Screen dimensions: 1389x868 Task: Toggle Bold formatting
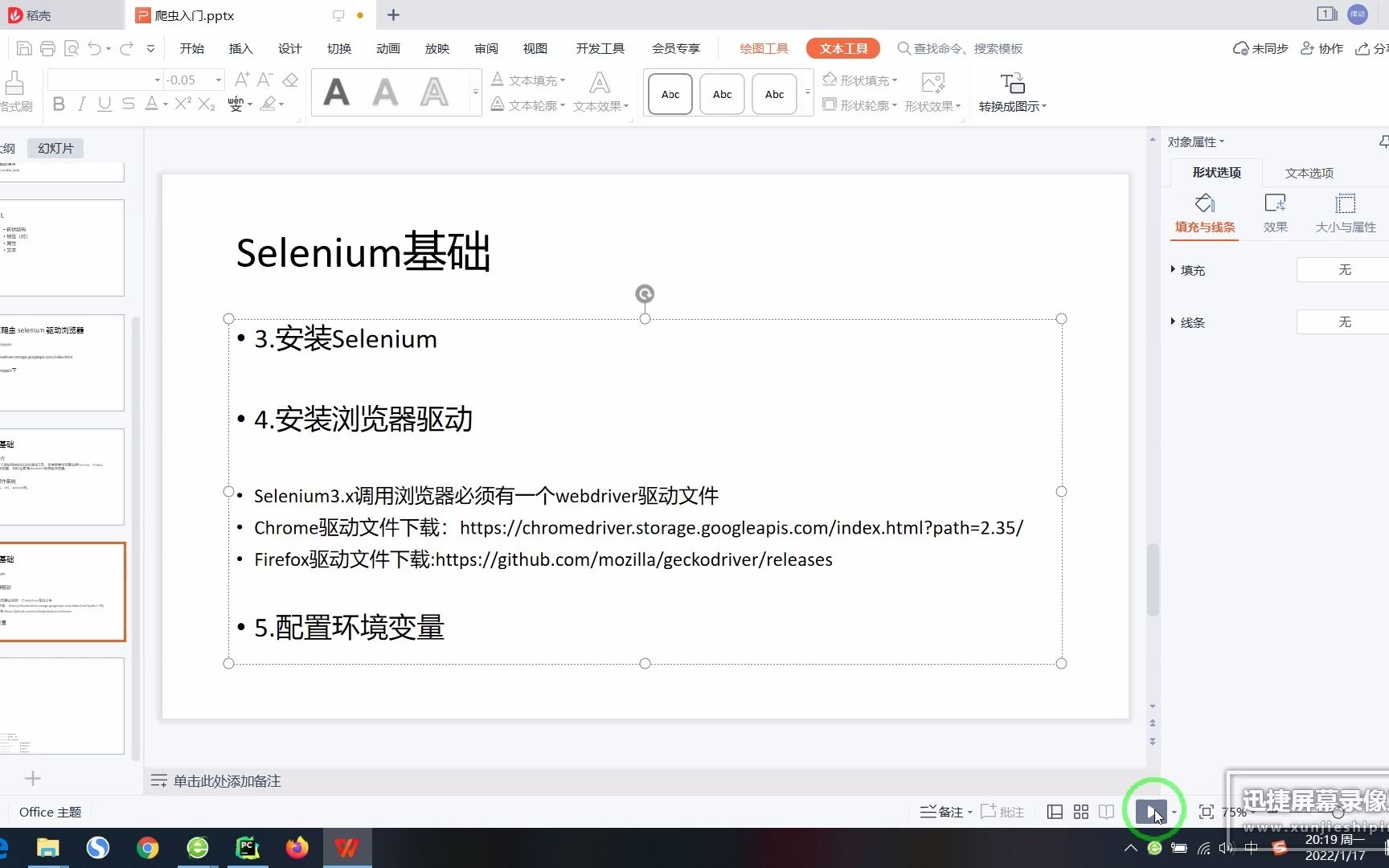tap(59, 104)
